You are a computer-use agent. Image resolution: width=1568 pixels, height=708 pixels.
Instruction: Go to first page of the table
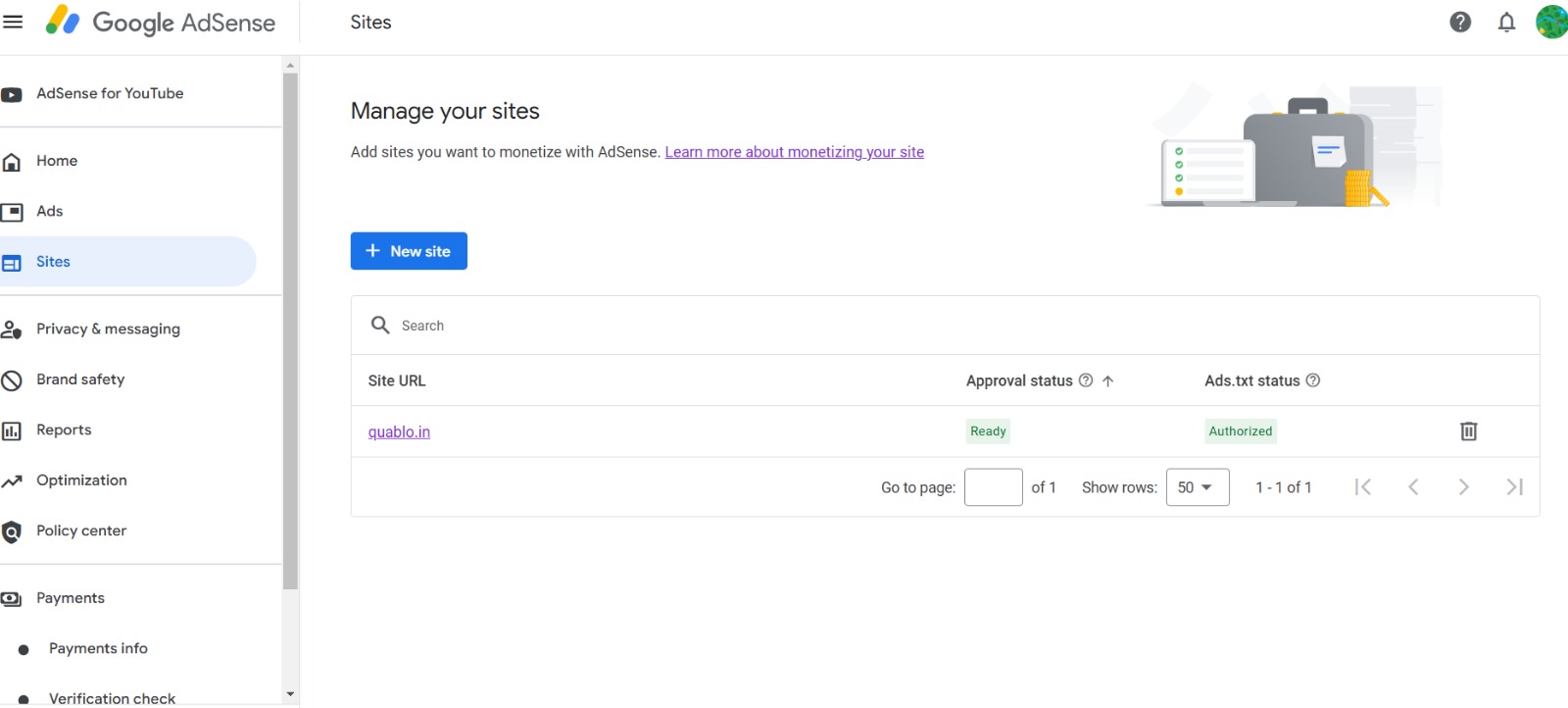click(1362, 486)
